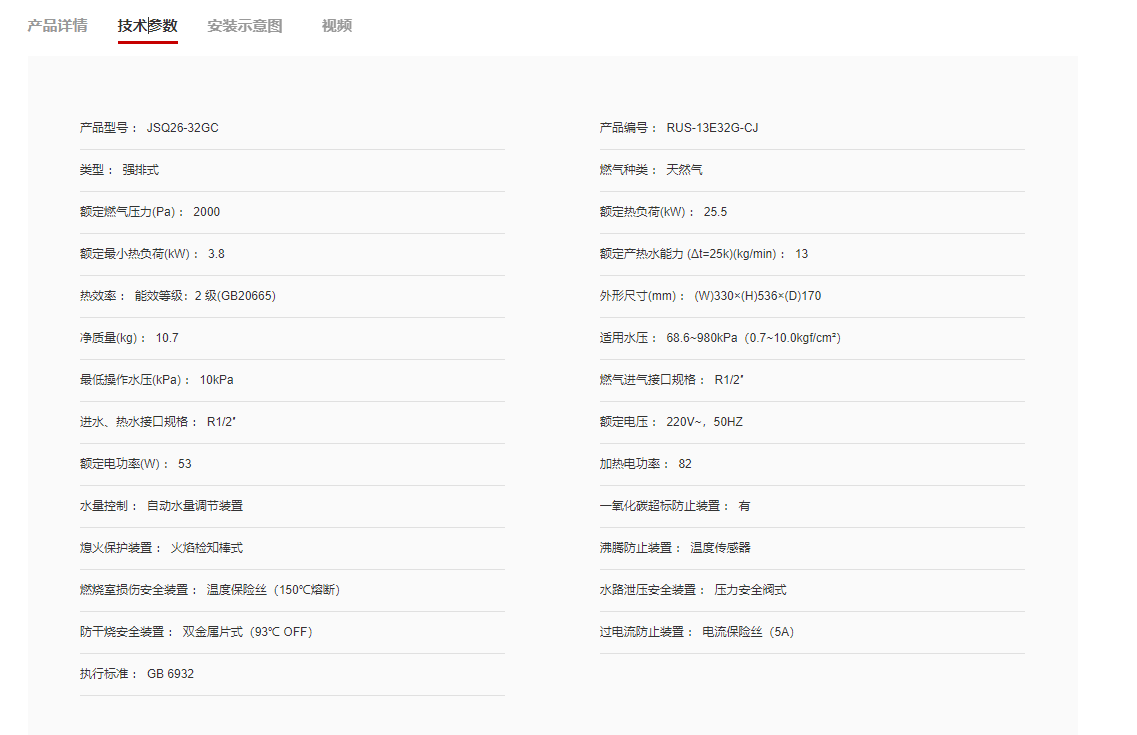1137x735 pixels.
Task: Click the product number RUS-13E32G-CJ
Action: (712, 128)
